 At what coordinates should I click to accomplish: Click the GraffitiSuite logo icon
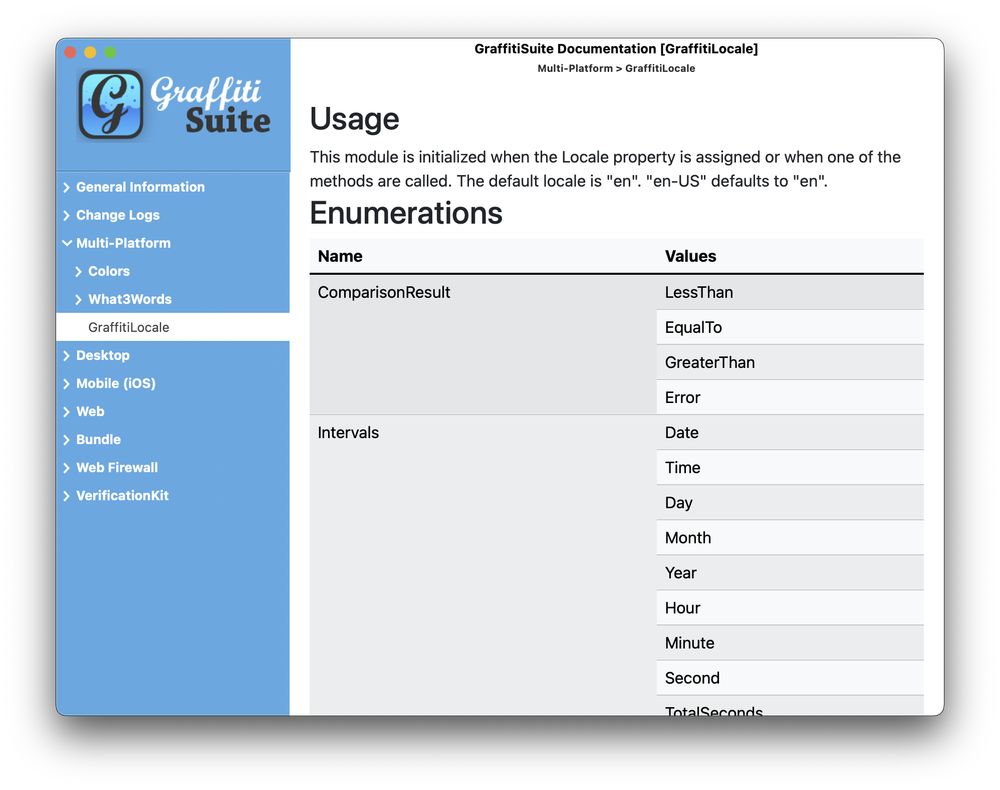point(110,105)
